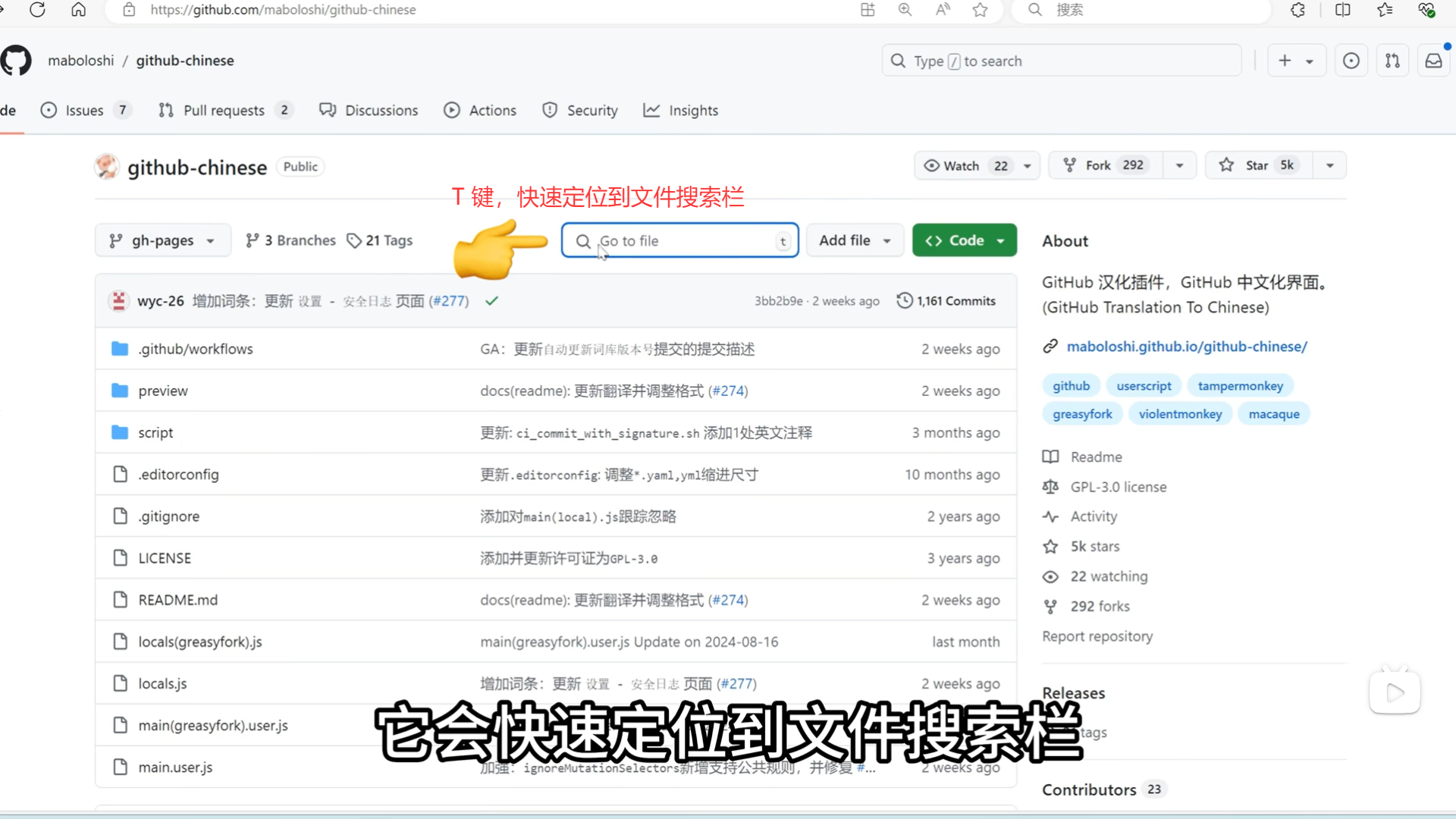The height and width of the screenshot is (819, 1456).
Task: Expand the Add file dropdown
Action: tap(855, 240)
